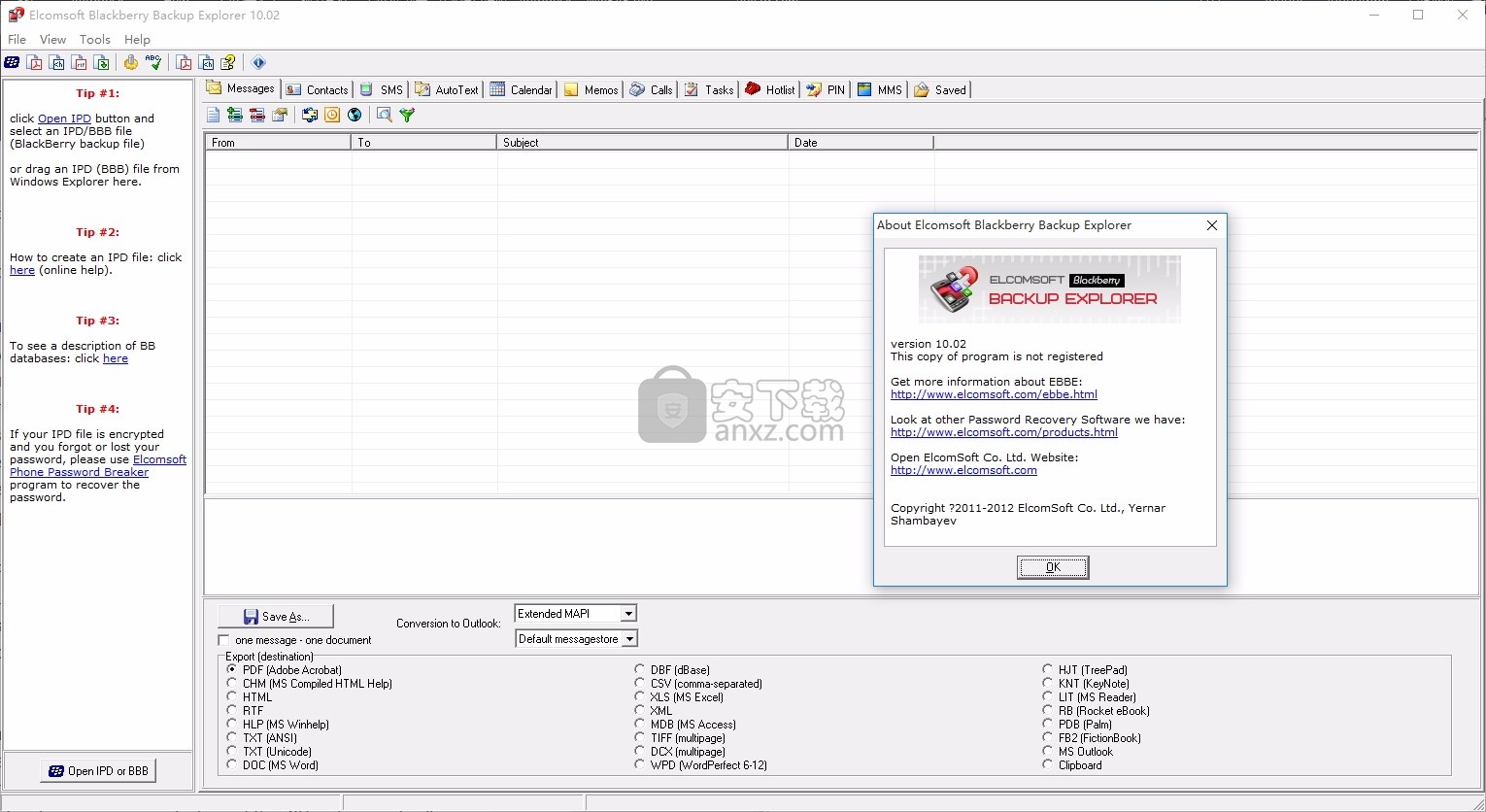Switch to the SMS tab
1486x812 pixels.
coord(381,89)
